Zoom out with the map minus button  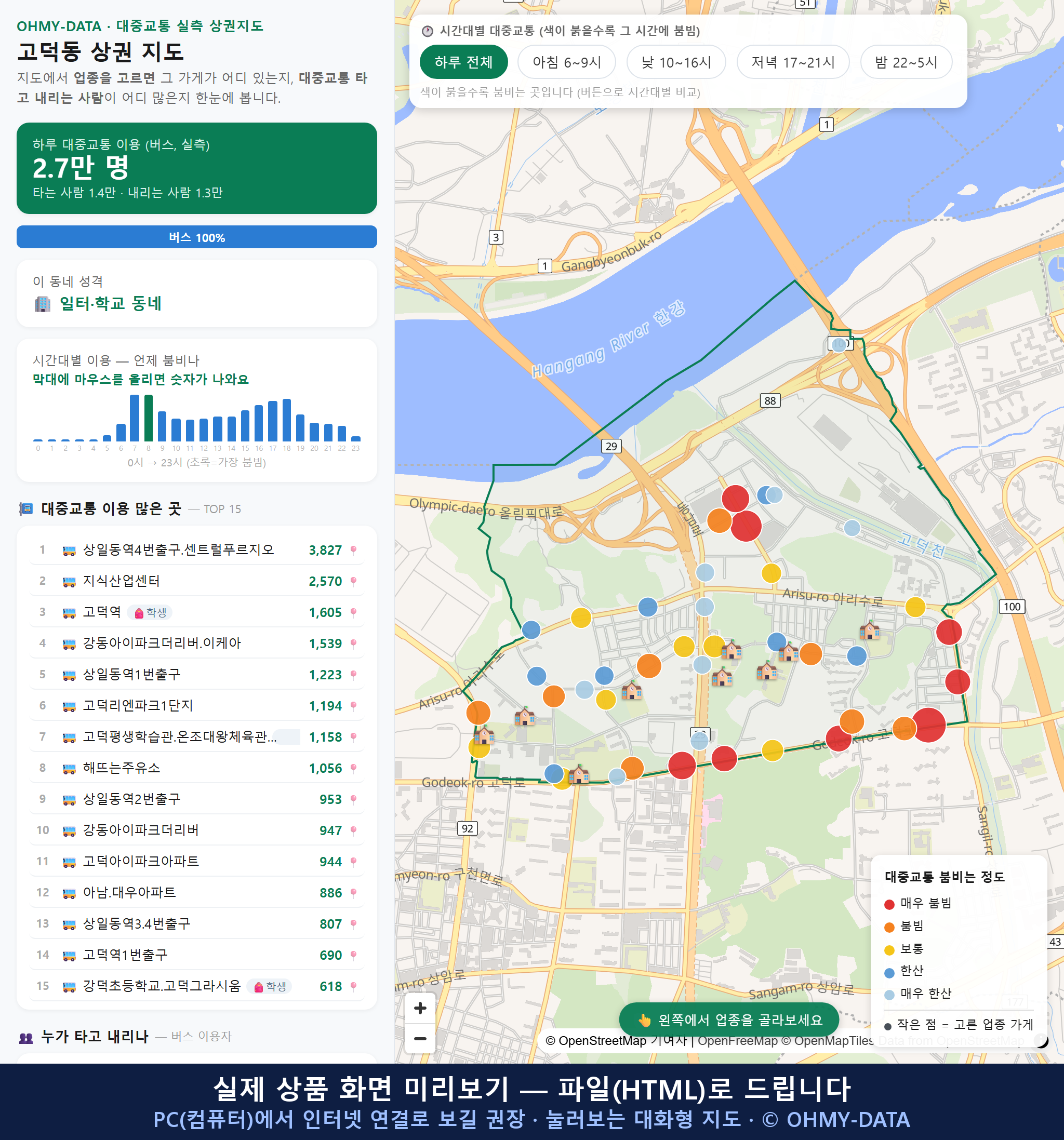tap(420, 1039)
